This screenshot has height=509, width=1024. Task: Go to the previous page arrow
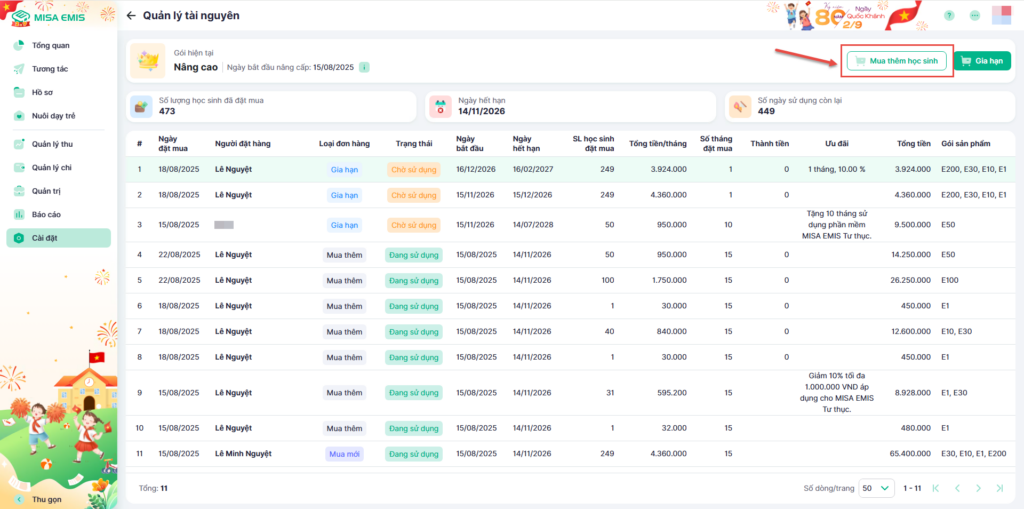coord(957,488)
